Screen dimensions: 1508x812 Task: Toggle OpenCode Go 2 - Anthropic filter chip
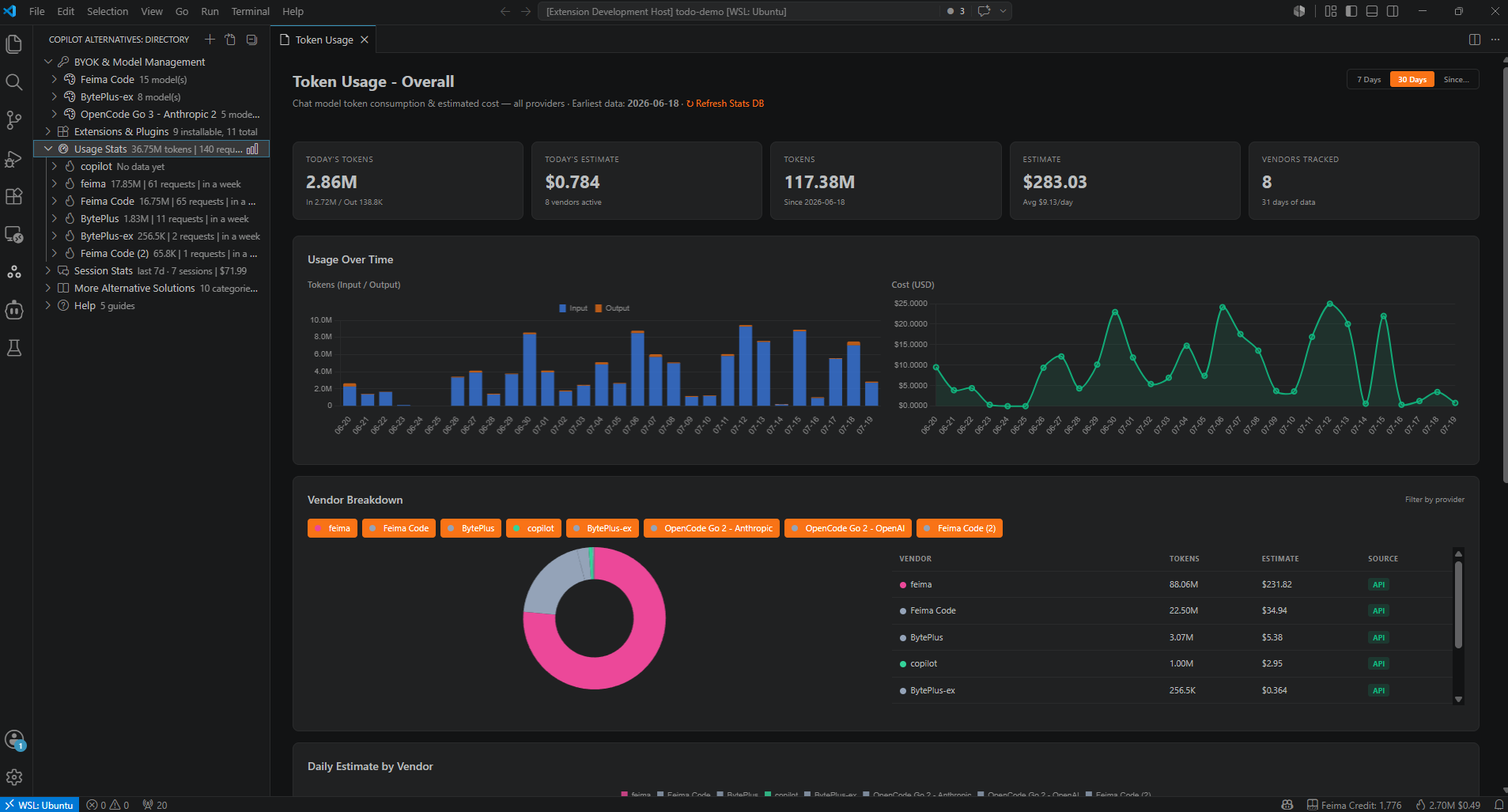click(x=712, y=528)
